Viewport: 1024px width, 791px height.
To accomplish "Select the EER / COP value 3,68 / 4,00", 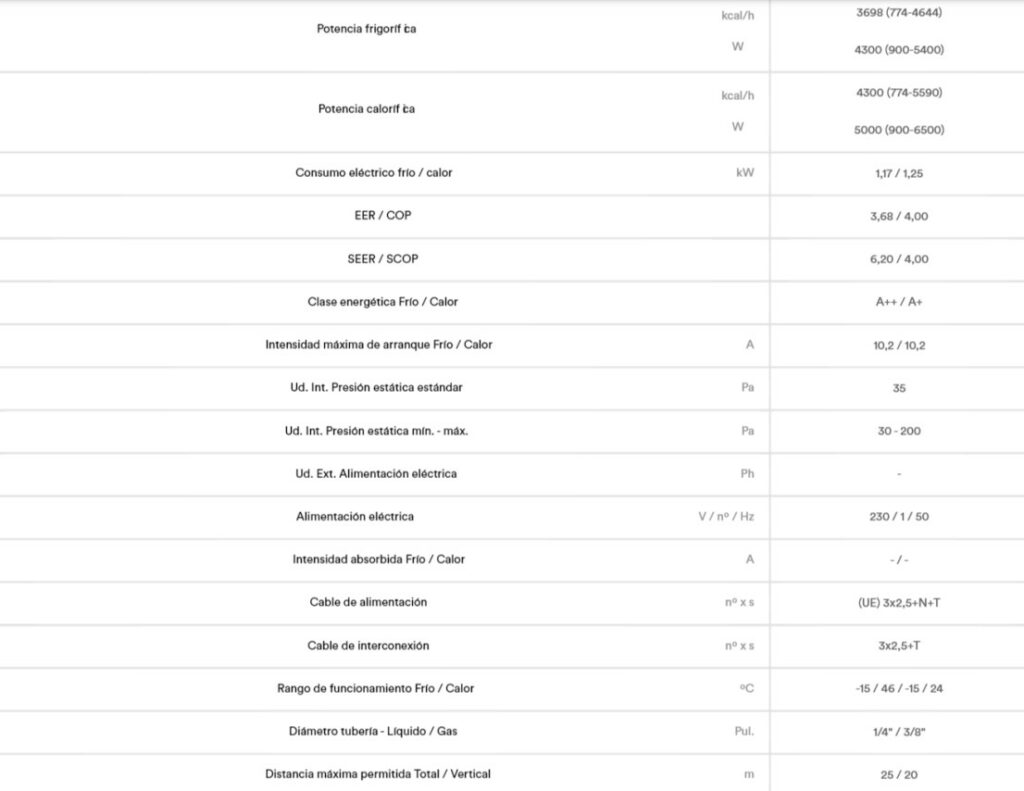I will (899, 216).
